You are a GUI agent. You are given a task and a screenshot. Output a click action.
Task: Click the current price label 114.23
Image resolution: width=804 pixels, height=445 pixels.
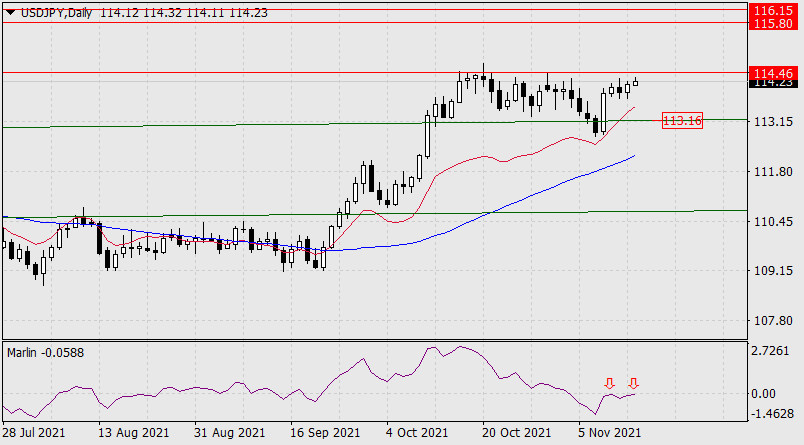(773, 84)
